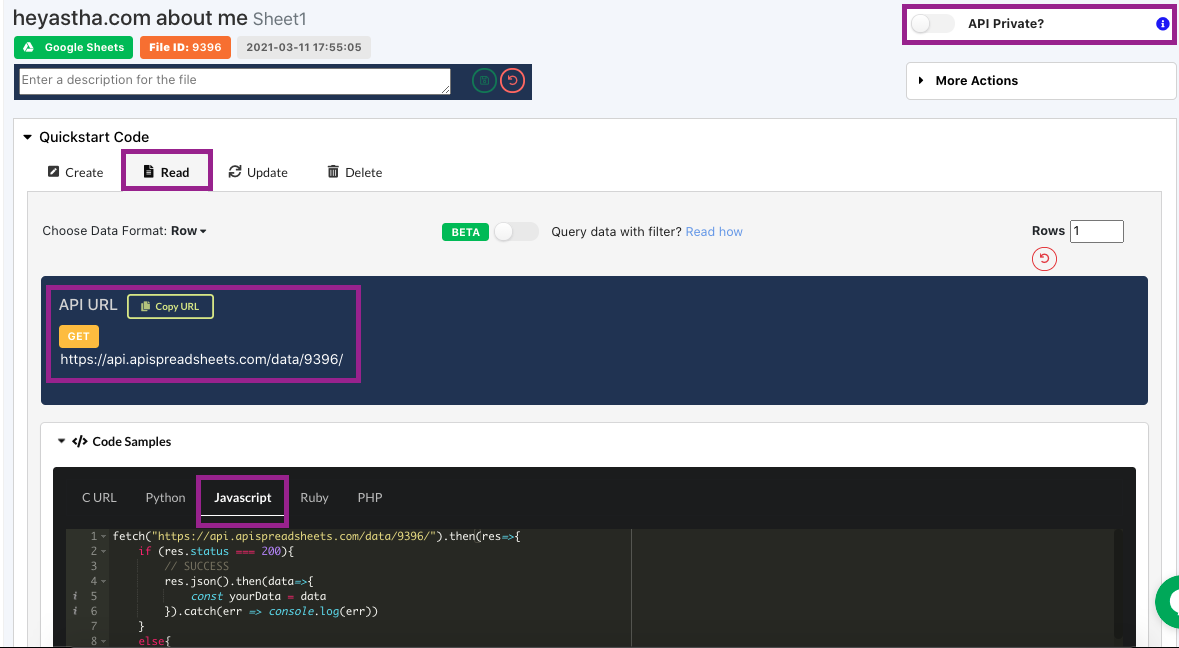Switch to the Update tab
Viewport: 1179px width, 648px height.
[258, 172]
